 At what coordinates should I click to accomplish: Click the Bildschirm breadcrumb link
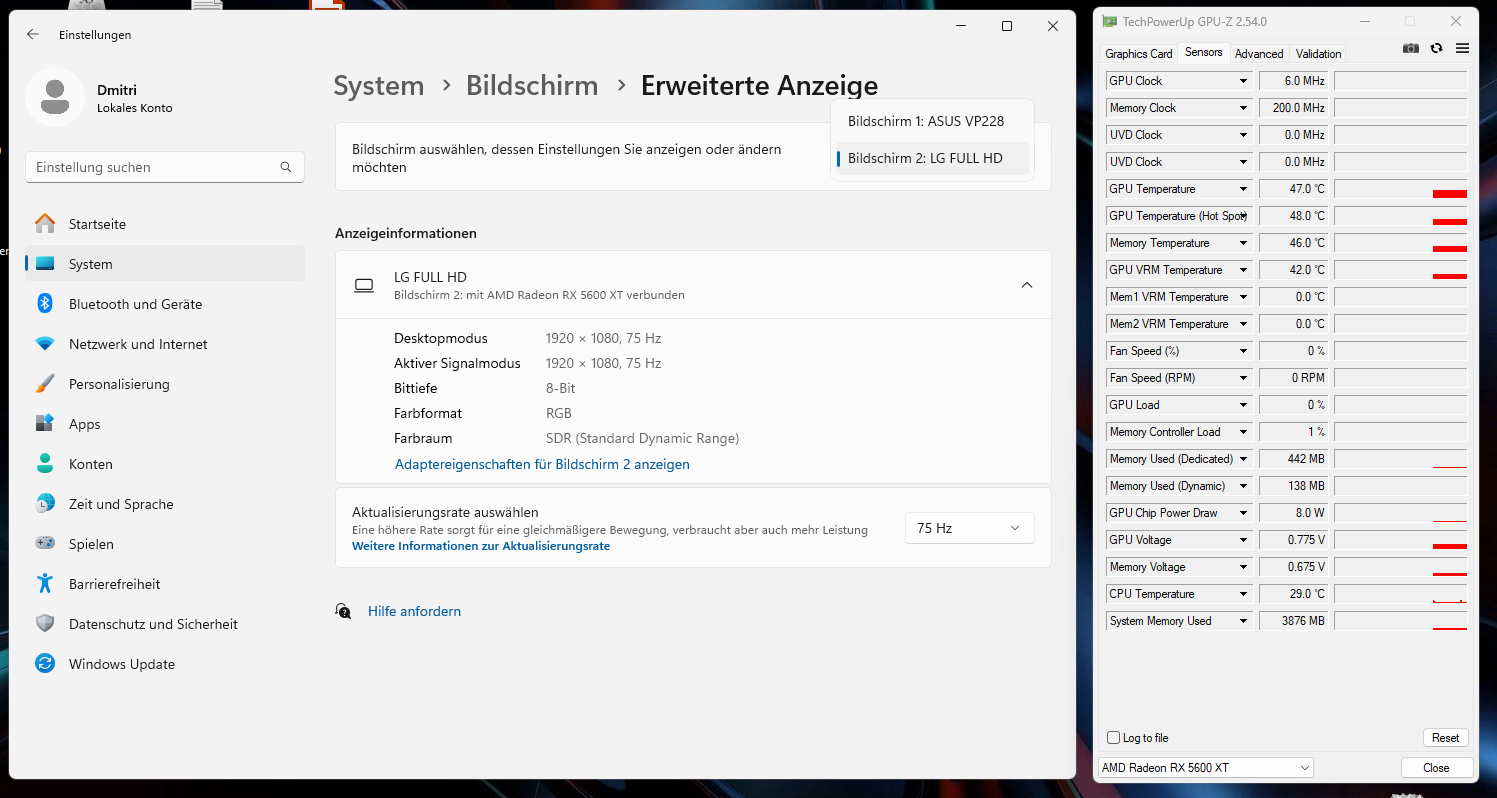532,86
